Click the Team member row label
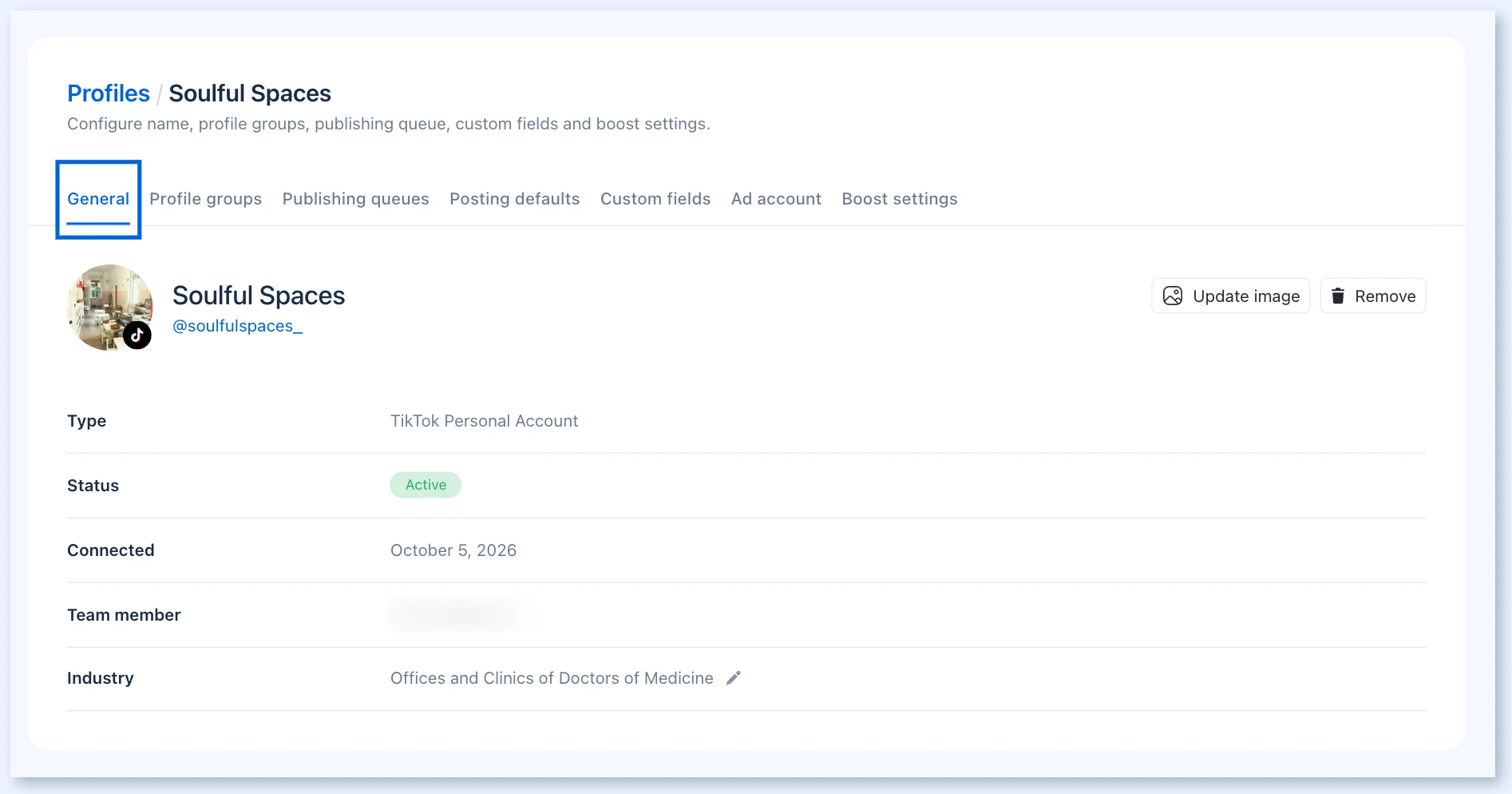The height and width of the screenshot is (794, 1512). [x=124, y=615]
